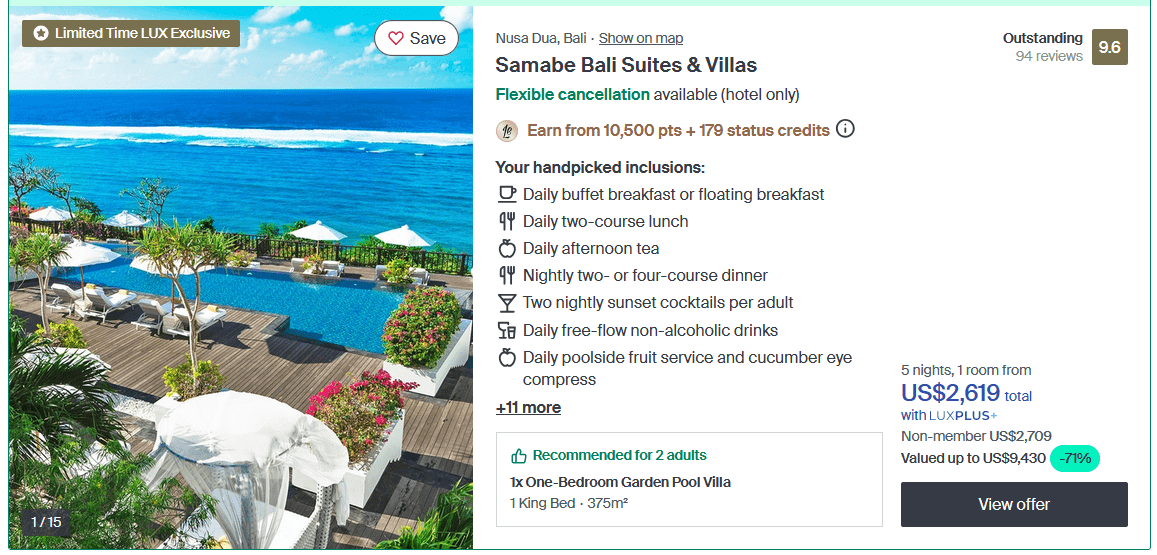Click fork icon beside two-course lunch
The width and height of the screenshot is (1157, 555).
(507, 221)
